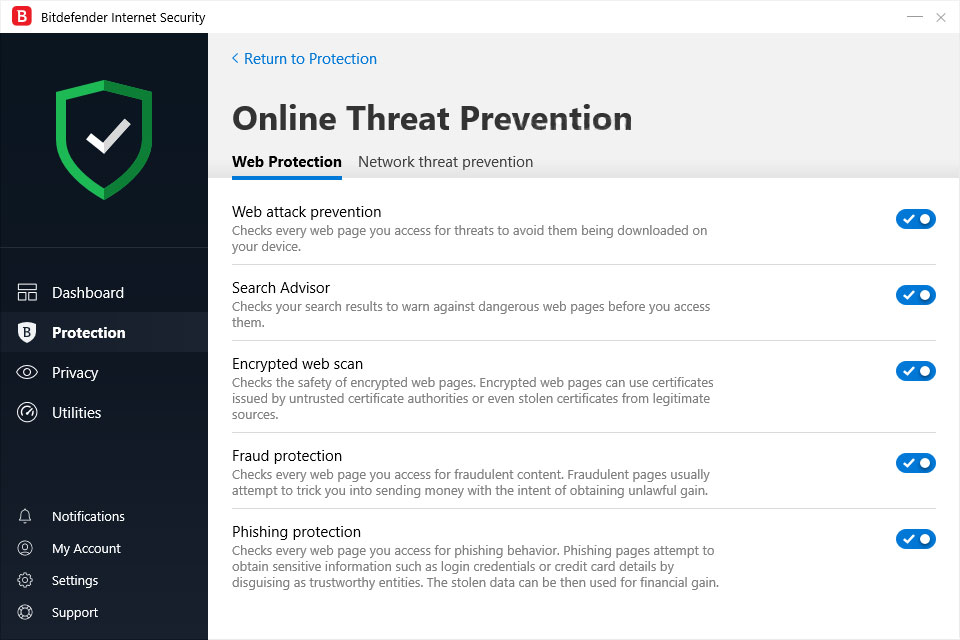Disable the Fraud protection switch
This screenshot has height=640, width=960.
coord(915,463)
